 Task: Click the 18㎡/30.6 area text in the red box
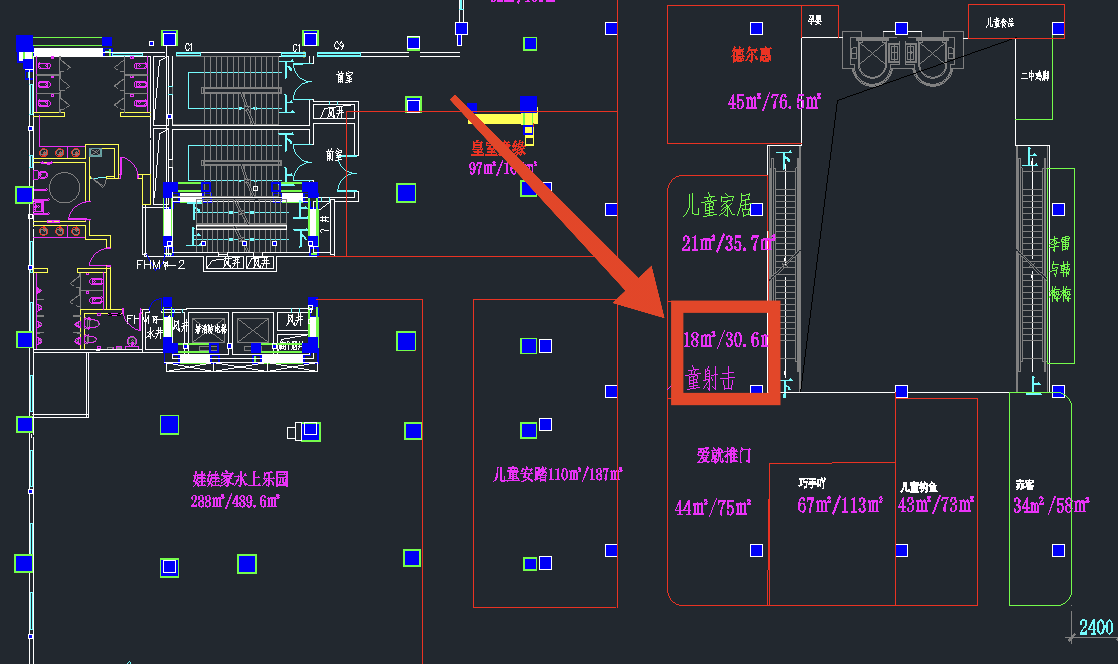pyautogui.click(x=725, y=340)
